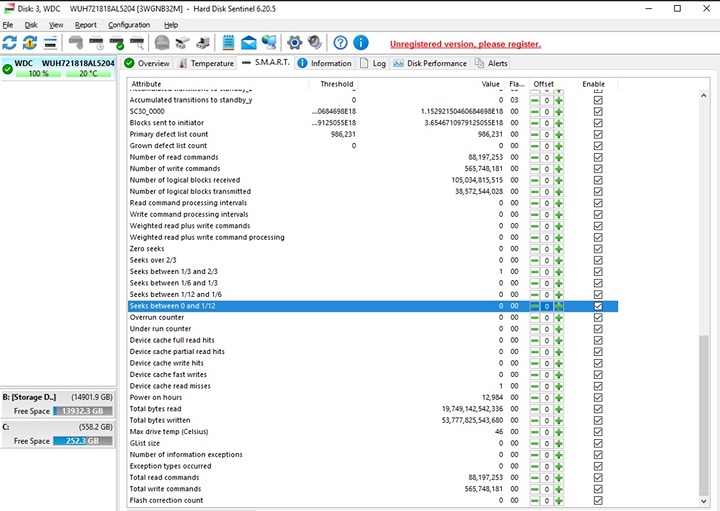
Task: Click green plus on Zero seeks row
Action: coord(559,249)
